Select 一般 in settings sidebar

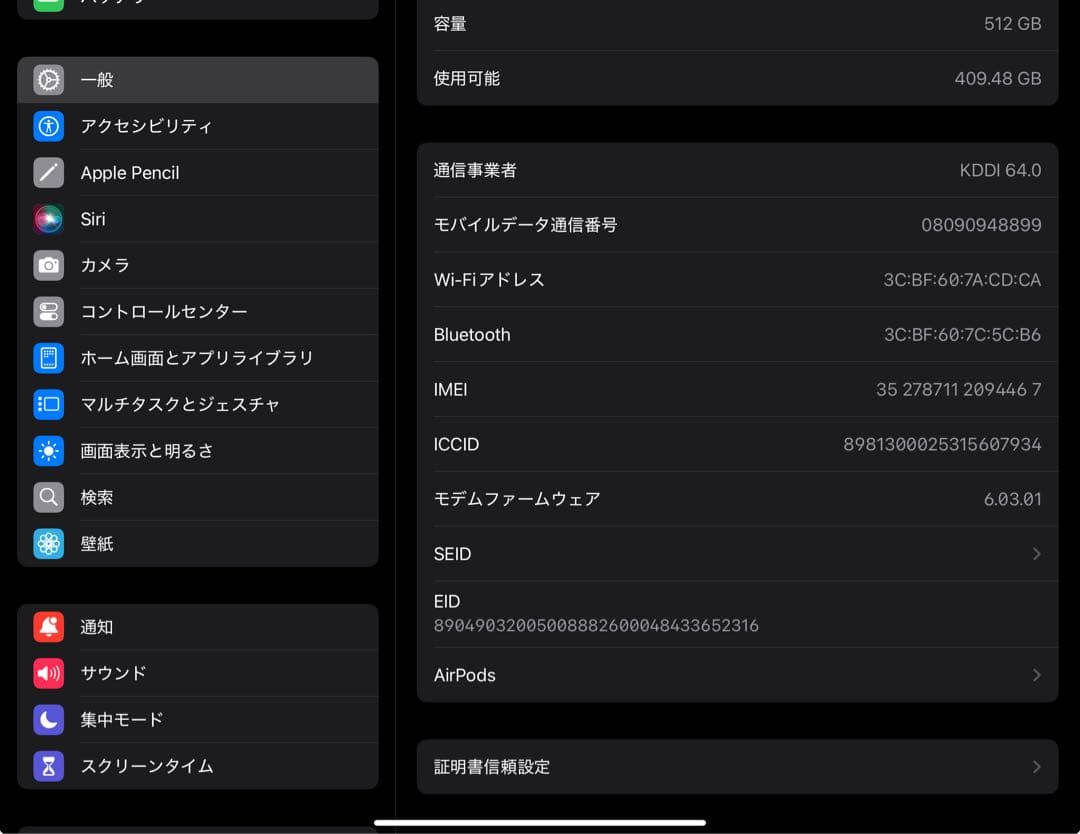[198, 80]
